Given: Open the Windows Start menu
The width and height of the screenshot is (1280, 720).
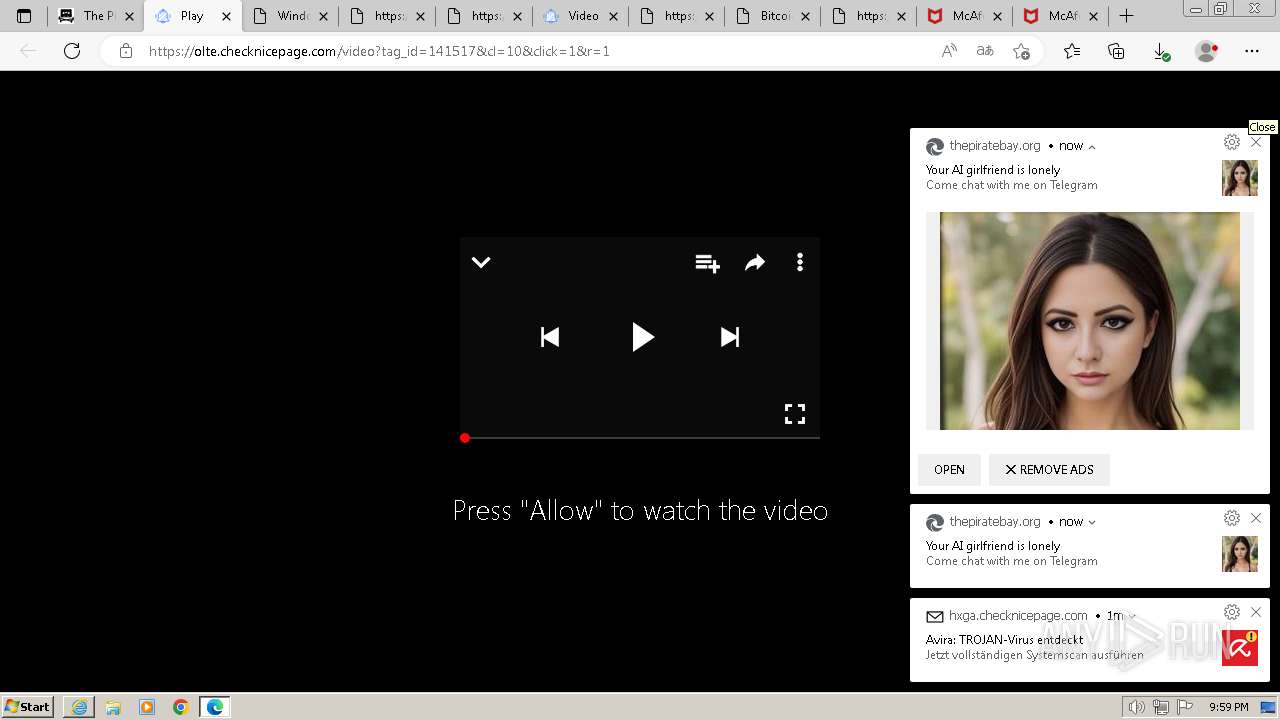Looking at the screenshot, I should coord(28,707).
